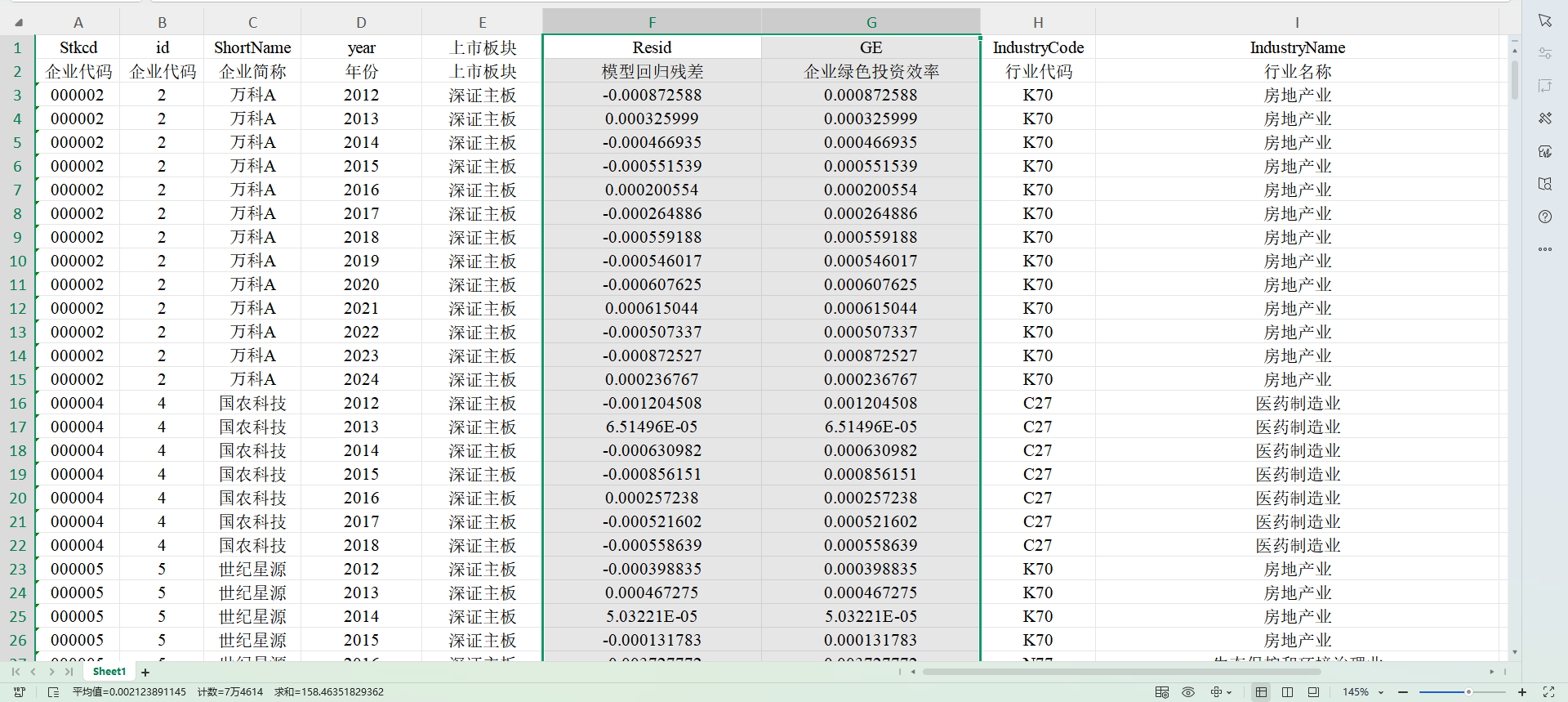Click the three-dots more options icon
The width and height of the screenshot is (1568, 702).
click(1544, 249)
